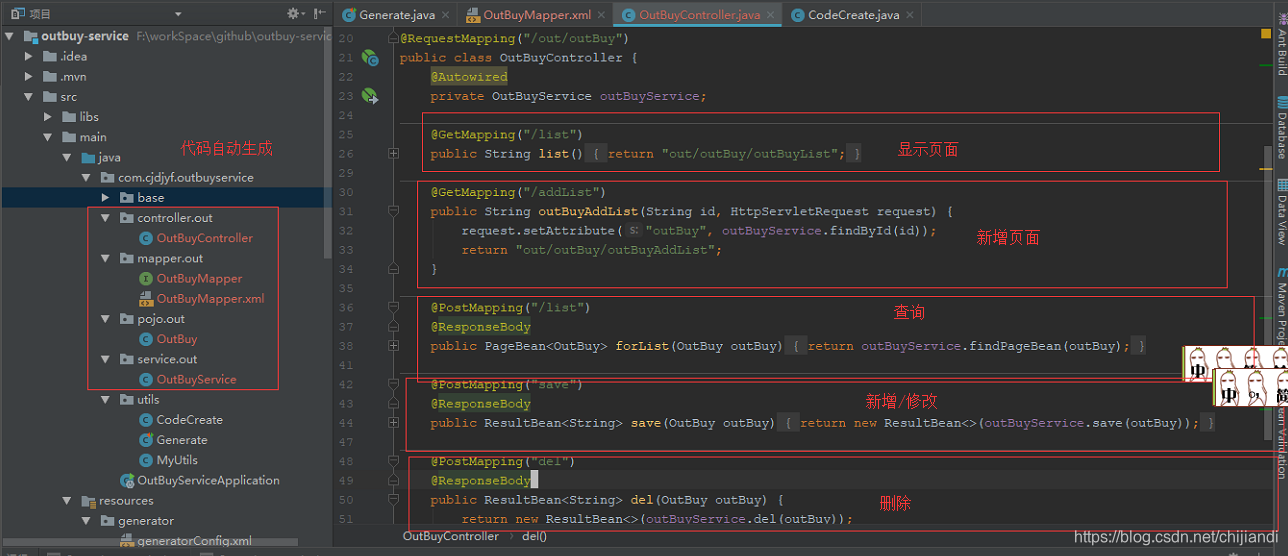Image resolution: width=1288 pixels, height=556 pixels.
Task: Close the OutBuyController.java tab
Action: point(771,15)
